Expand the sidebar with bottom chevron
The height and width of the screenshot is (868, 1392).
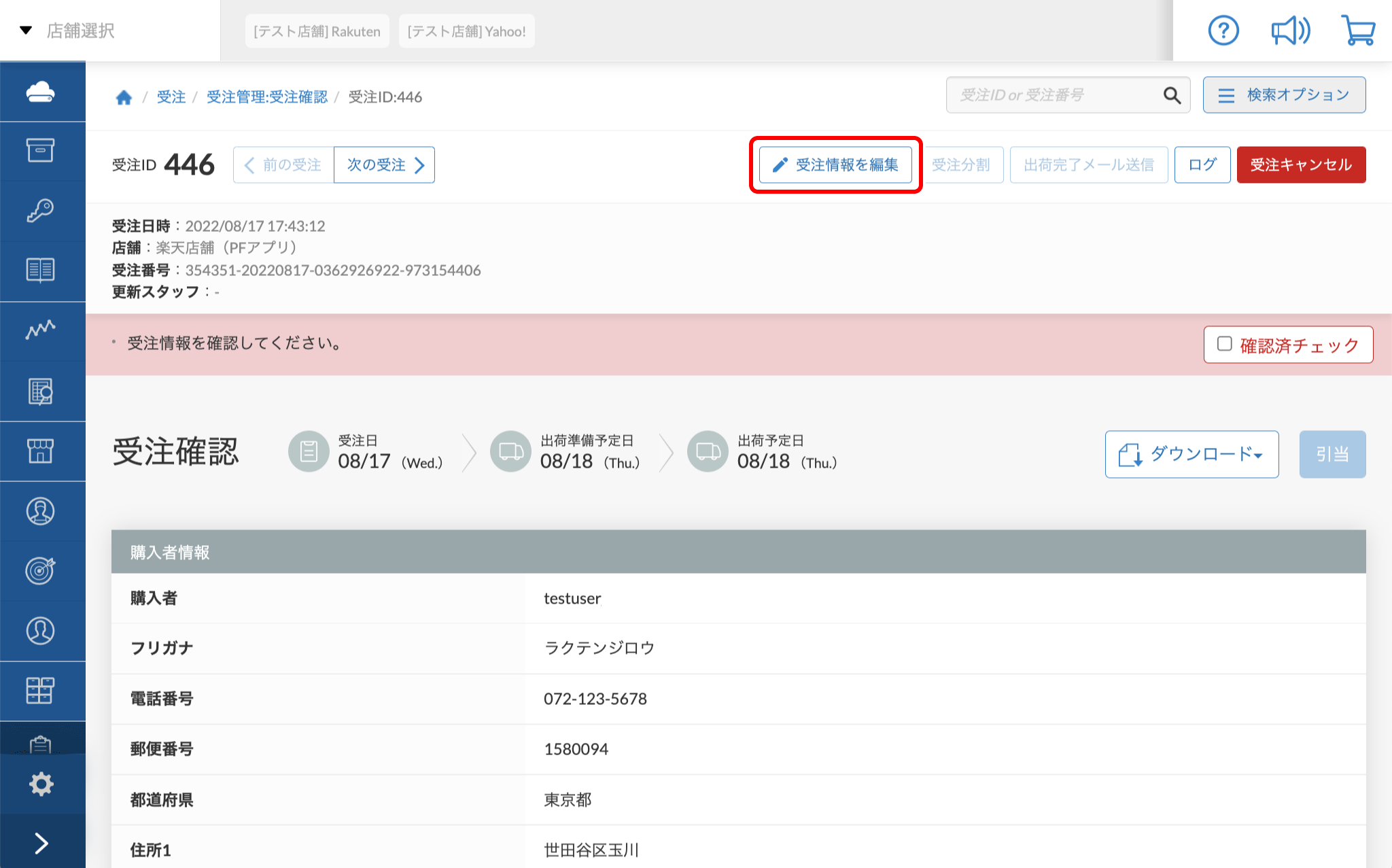click(41, 843)
